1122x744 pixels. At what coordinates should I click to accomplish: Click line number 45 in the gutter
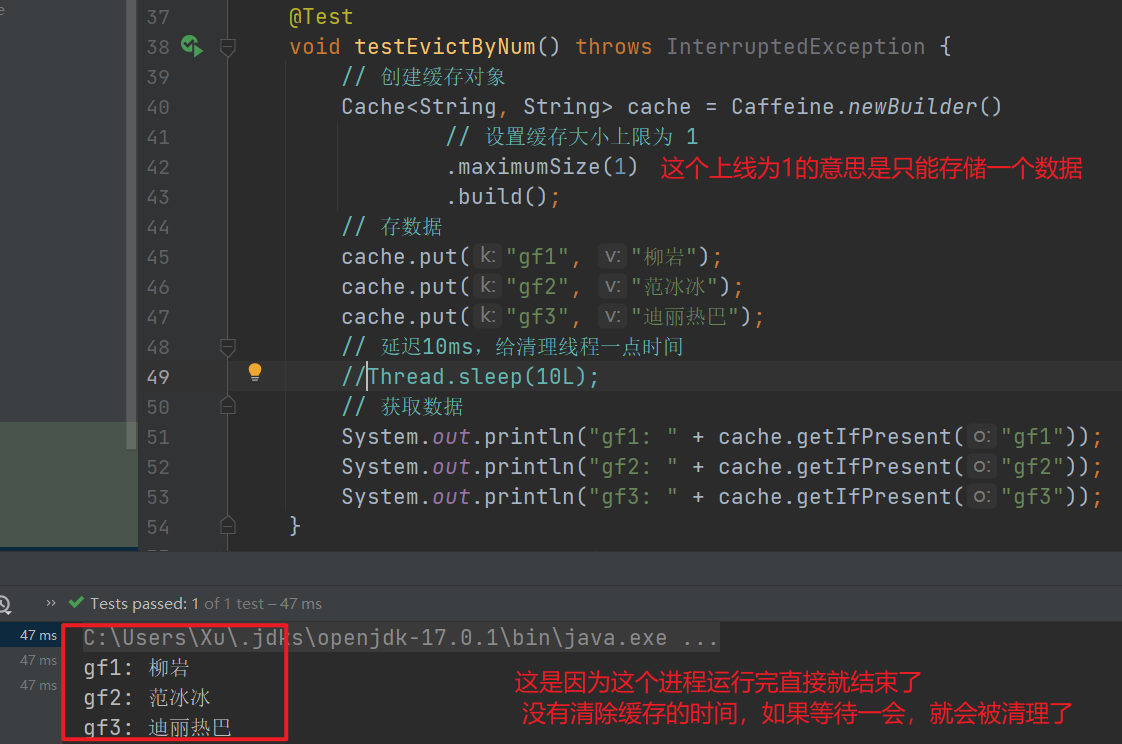(157, 257)
